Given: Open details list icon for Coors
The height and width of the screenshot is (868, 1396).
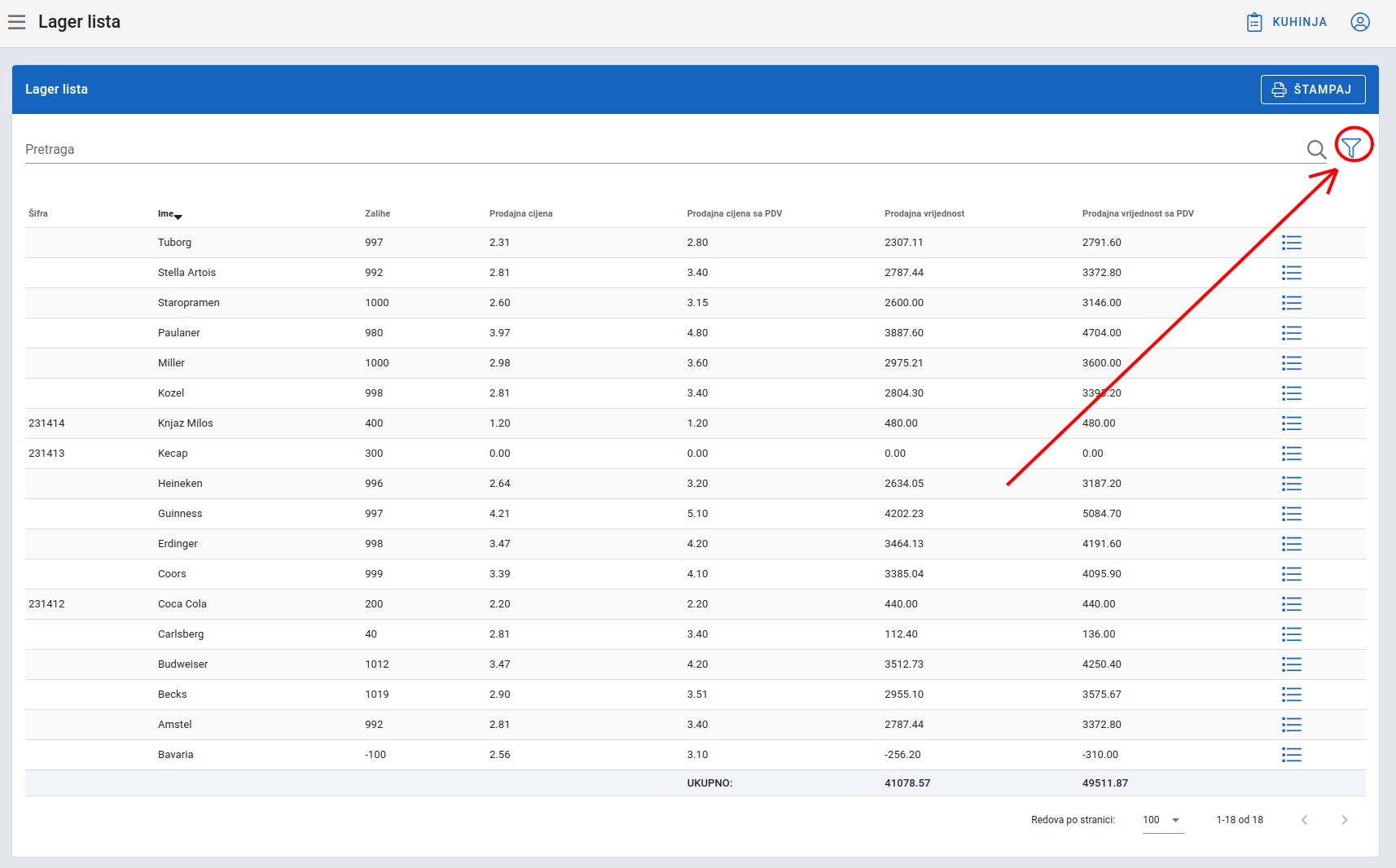Looking at the screenshot, I should 1292,574.
